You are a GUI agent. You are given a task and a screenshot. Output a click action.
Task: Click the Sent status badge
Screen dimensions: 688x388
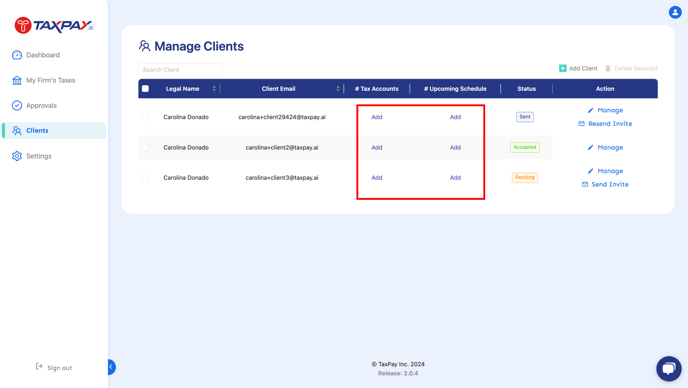pyautogui.click(x=525, y=117)
